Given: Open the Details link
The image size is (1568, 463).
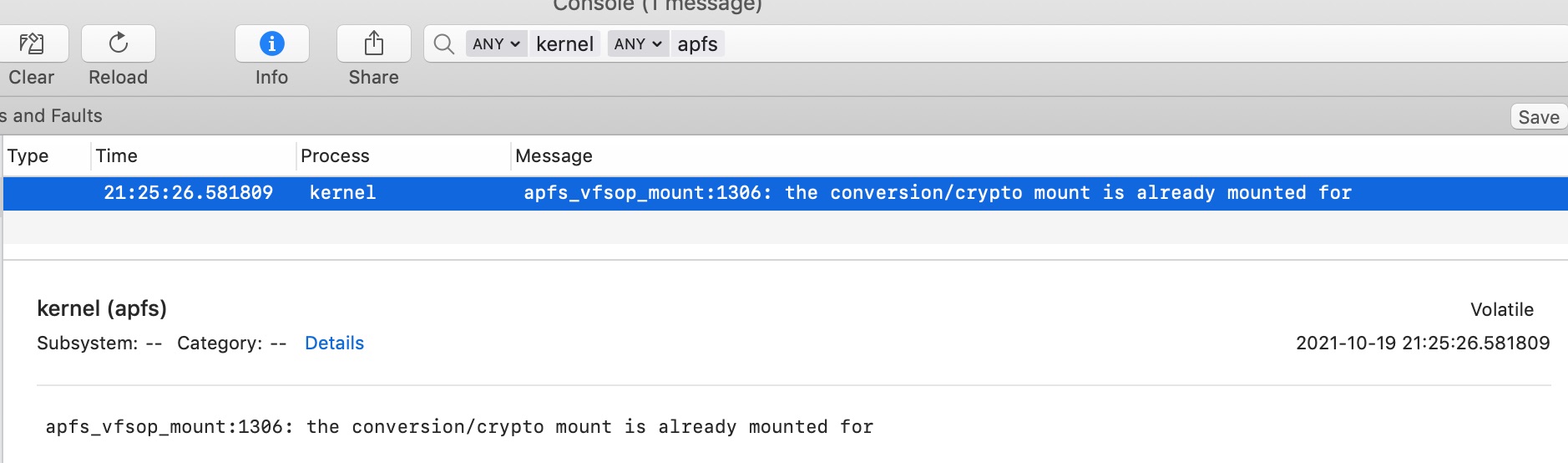Looking at the screenshot, I should point(334,343).
